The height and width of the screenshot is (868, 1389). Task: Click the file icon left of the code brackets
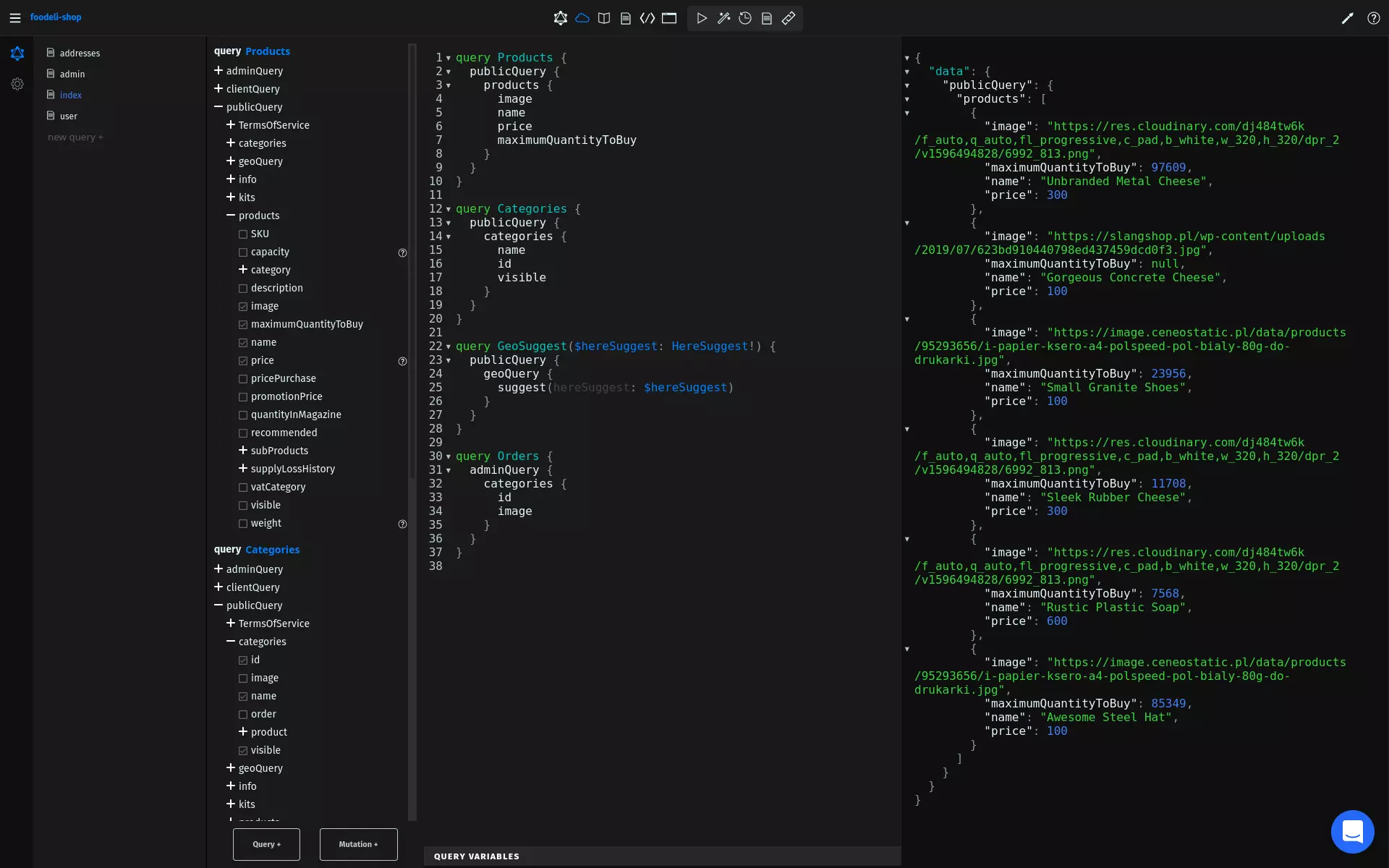[626, 18]
